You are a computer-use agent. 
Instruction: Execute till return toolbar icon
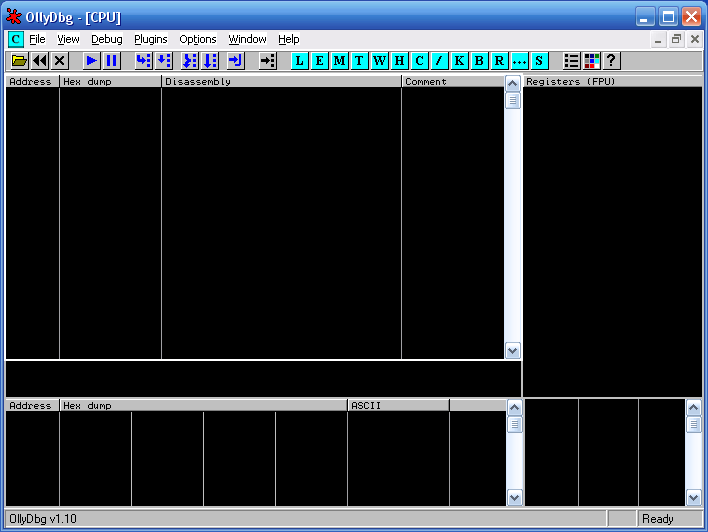click(x=236, y=61)
